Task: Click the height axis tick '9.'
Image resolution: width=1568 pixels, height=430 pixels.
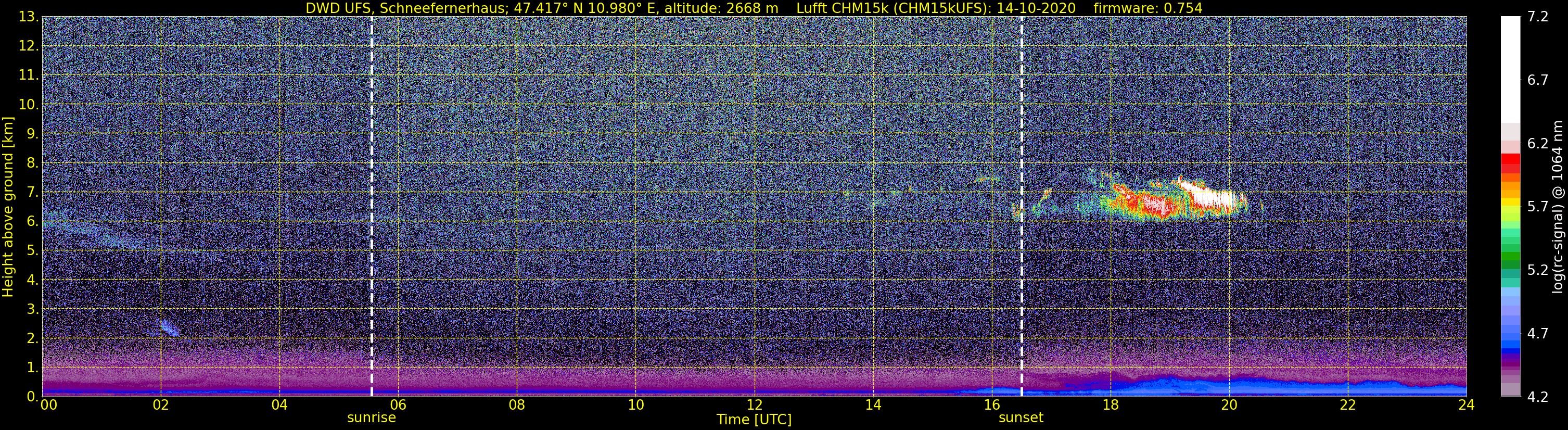Action: point(32,134)
